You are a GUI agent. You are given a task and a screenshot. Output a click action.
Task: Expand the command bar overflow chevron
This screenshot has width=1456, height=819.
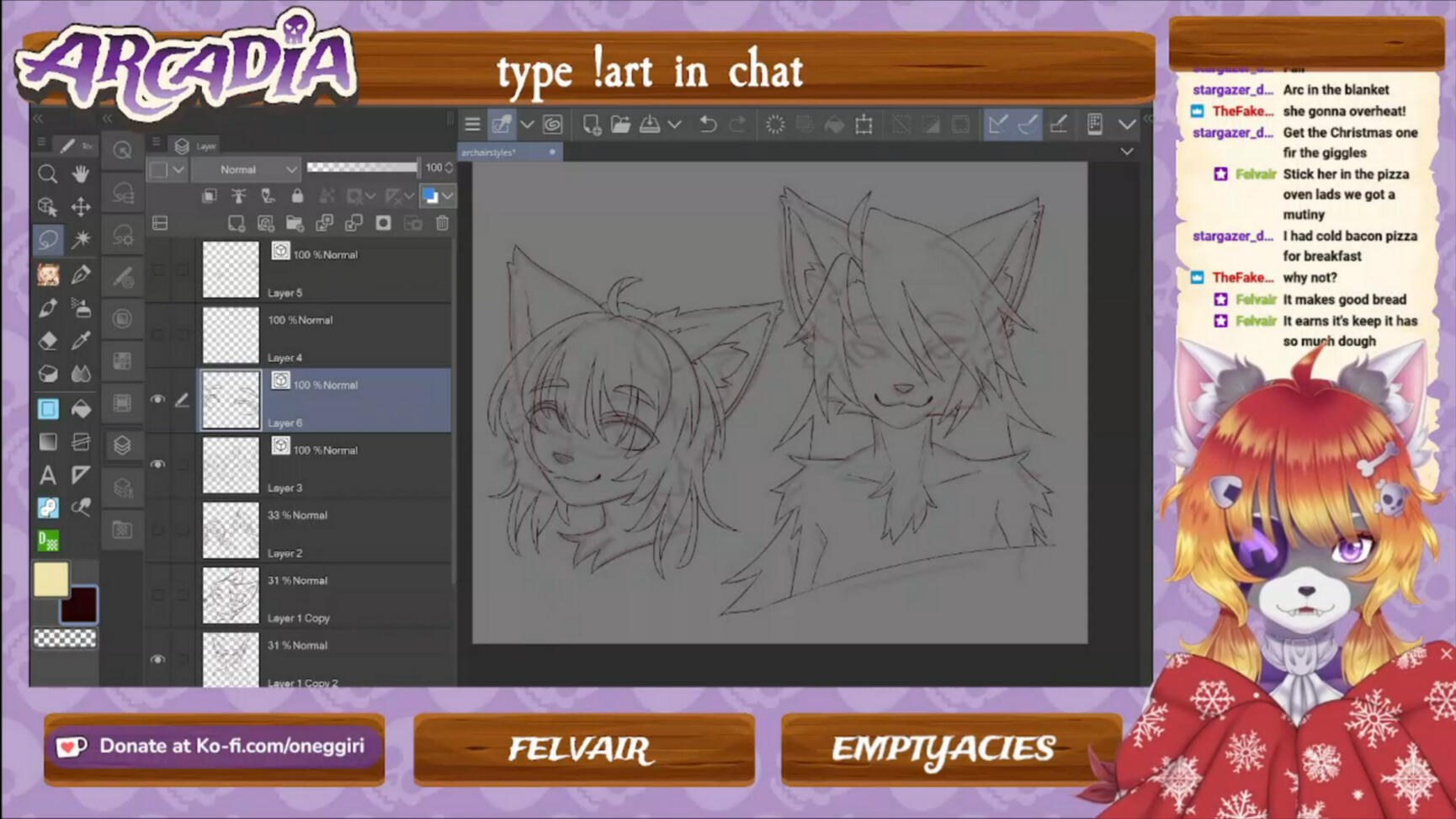pyautogui.click(x=1127, y=125)
